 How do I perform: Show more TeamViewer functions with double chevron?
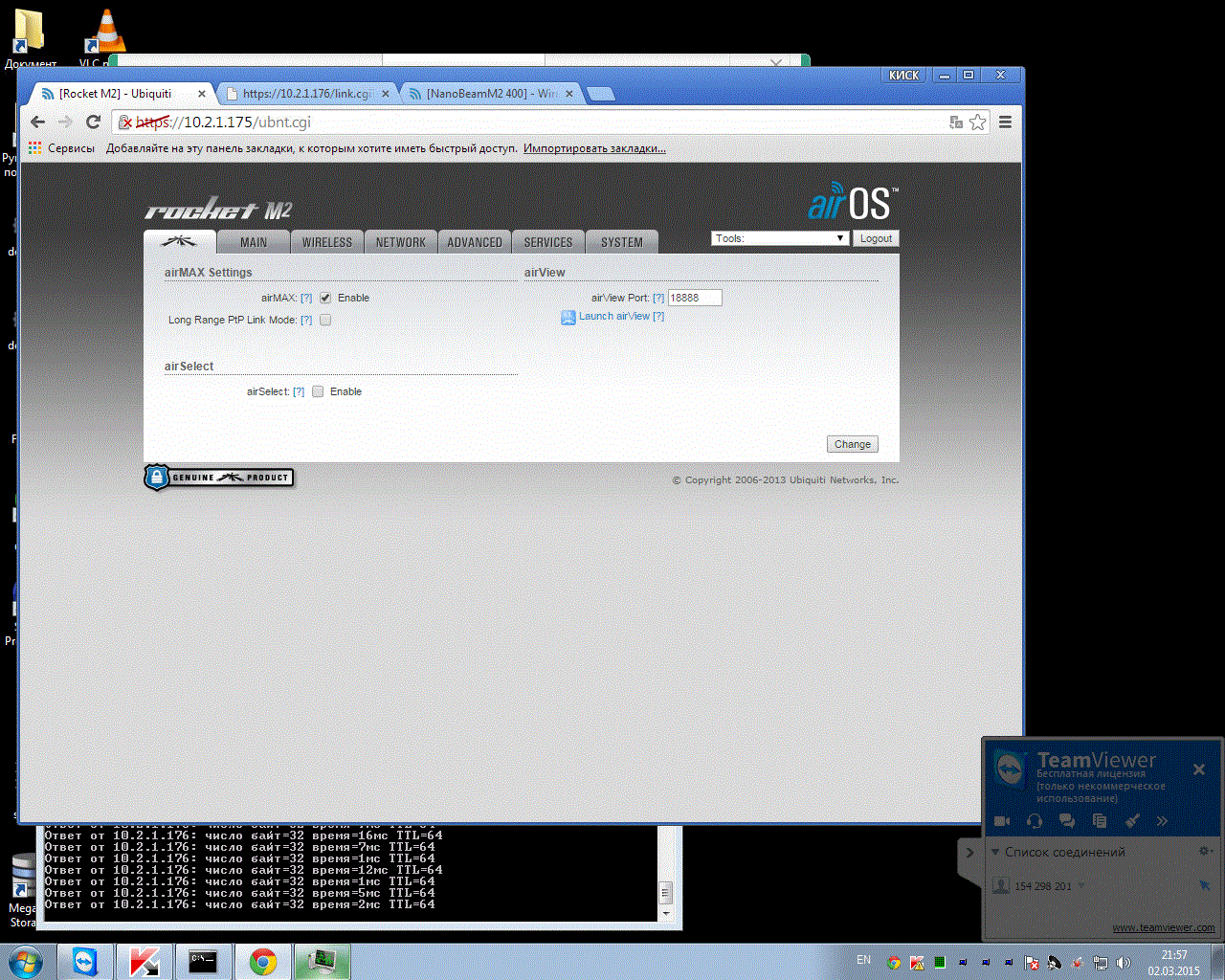(1162, 821)
